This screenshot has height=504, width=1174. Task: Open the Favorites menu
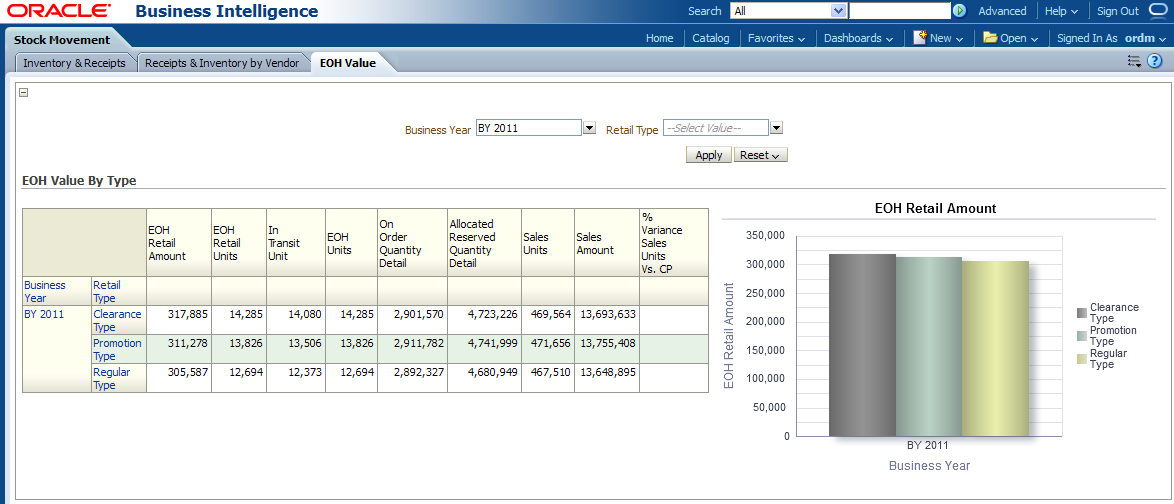(x=777, y=38)
